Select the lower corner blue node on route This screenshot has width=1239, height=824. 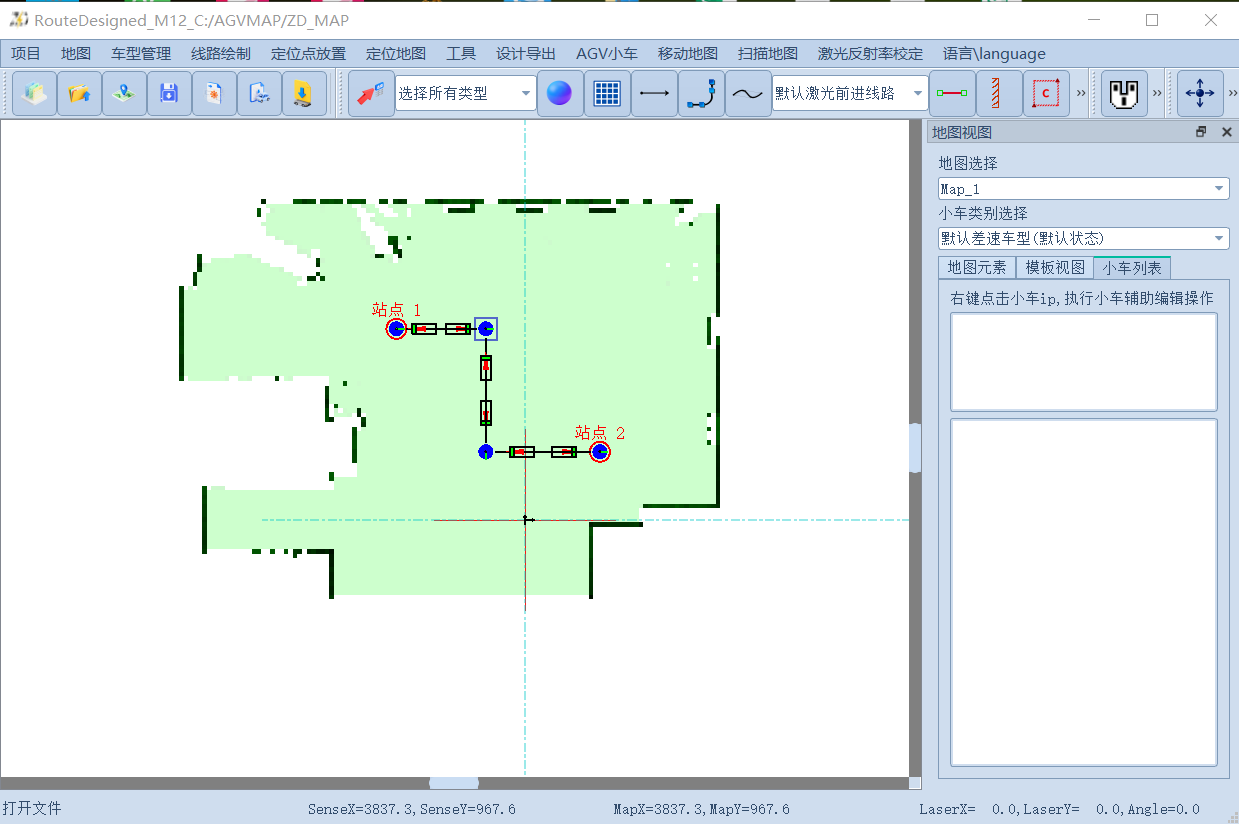click(486, 452)
